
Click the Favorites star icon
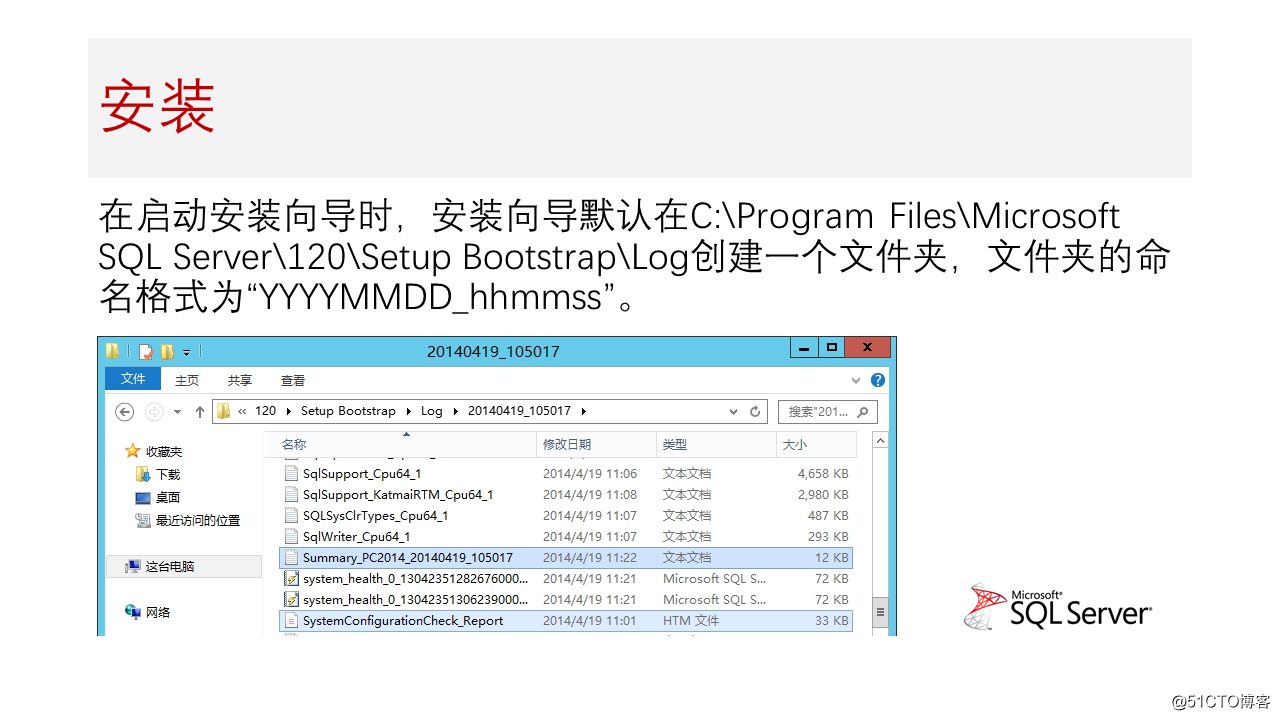[x=132, y=451]
